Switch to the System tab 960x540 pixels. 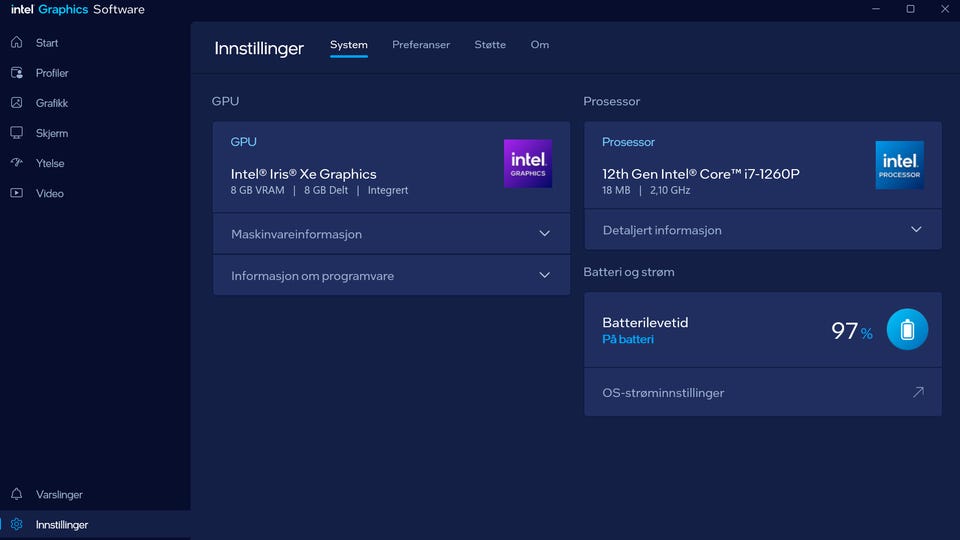(349, 45)
